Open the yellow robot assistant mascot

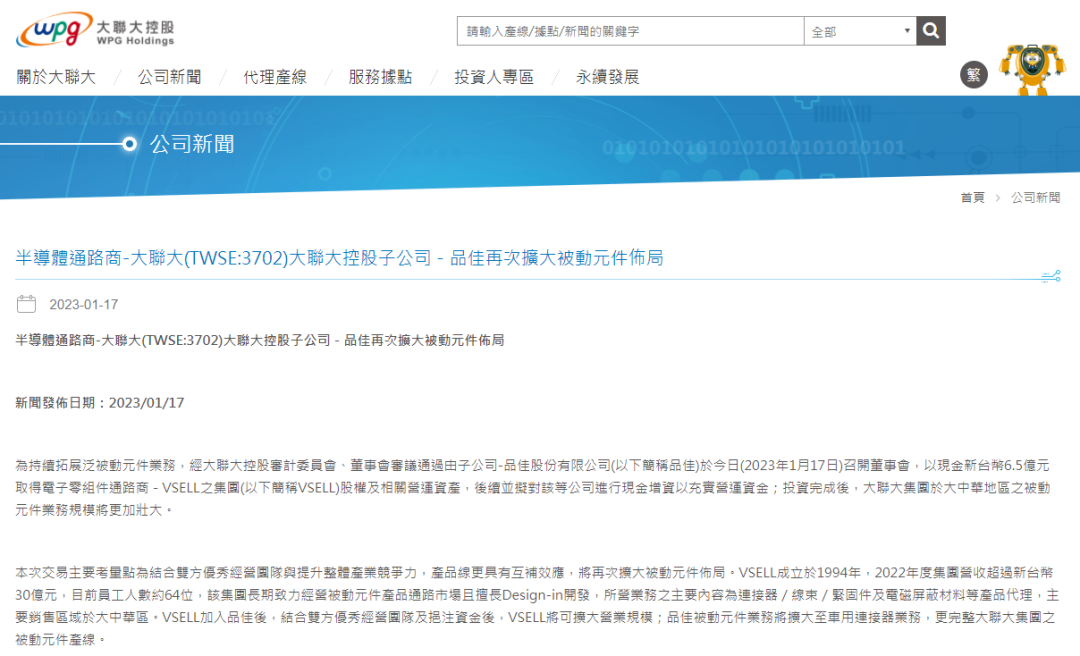coord(1032,69)
